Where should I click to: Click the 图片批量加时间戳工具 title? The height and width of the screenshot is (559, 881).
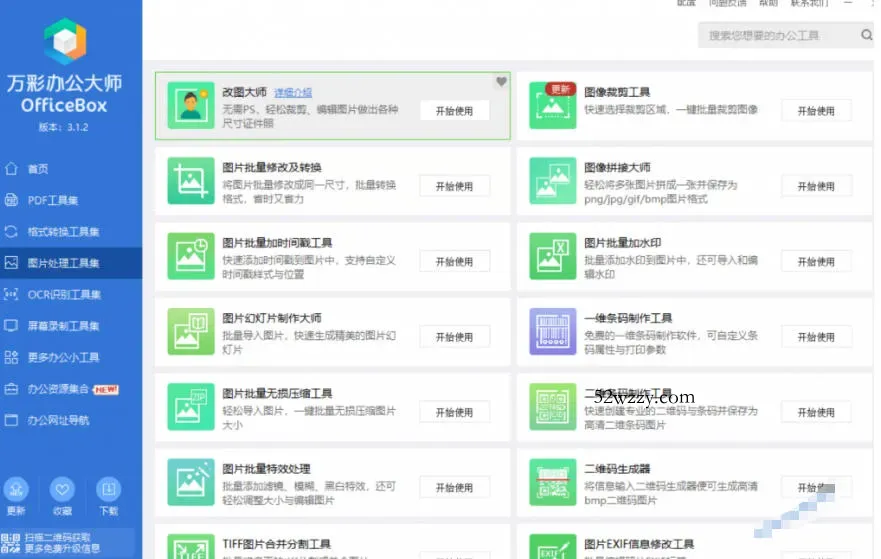(x=277, y=242)
